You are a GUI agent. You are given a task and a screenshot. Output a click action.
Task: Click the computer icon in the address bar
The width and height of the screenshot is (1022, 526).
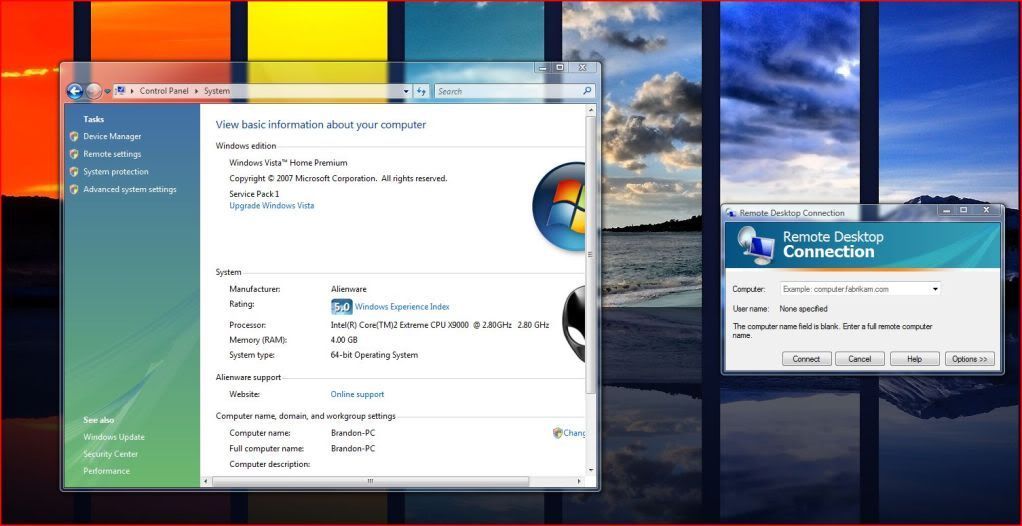(120, 91)
